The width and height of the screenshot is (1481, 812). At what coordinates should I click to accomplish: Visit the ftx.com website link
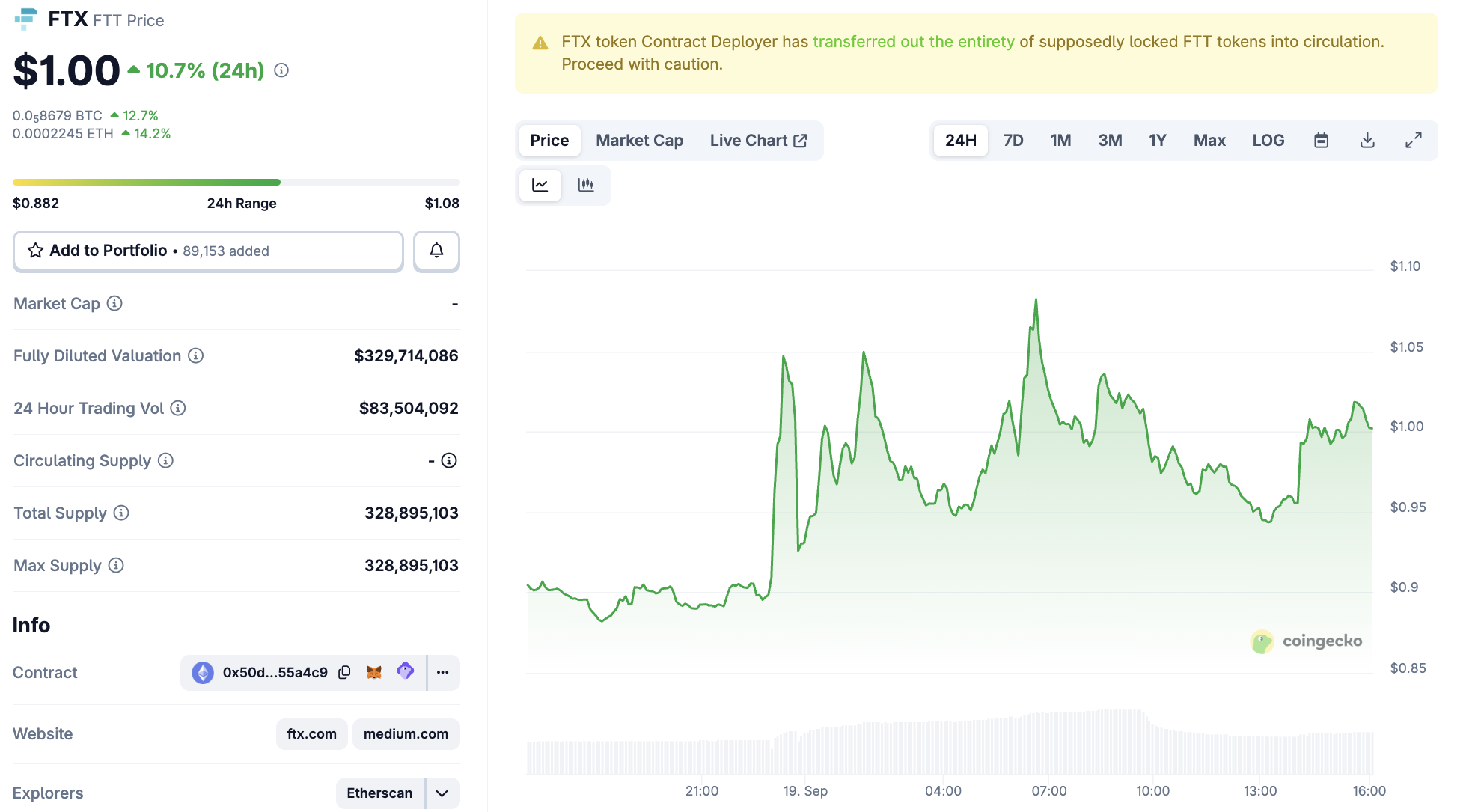(x=311, y=733)
